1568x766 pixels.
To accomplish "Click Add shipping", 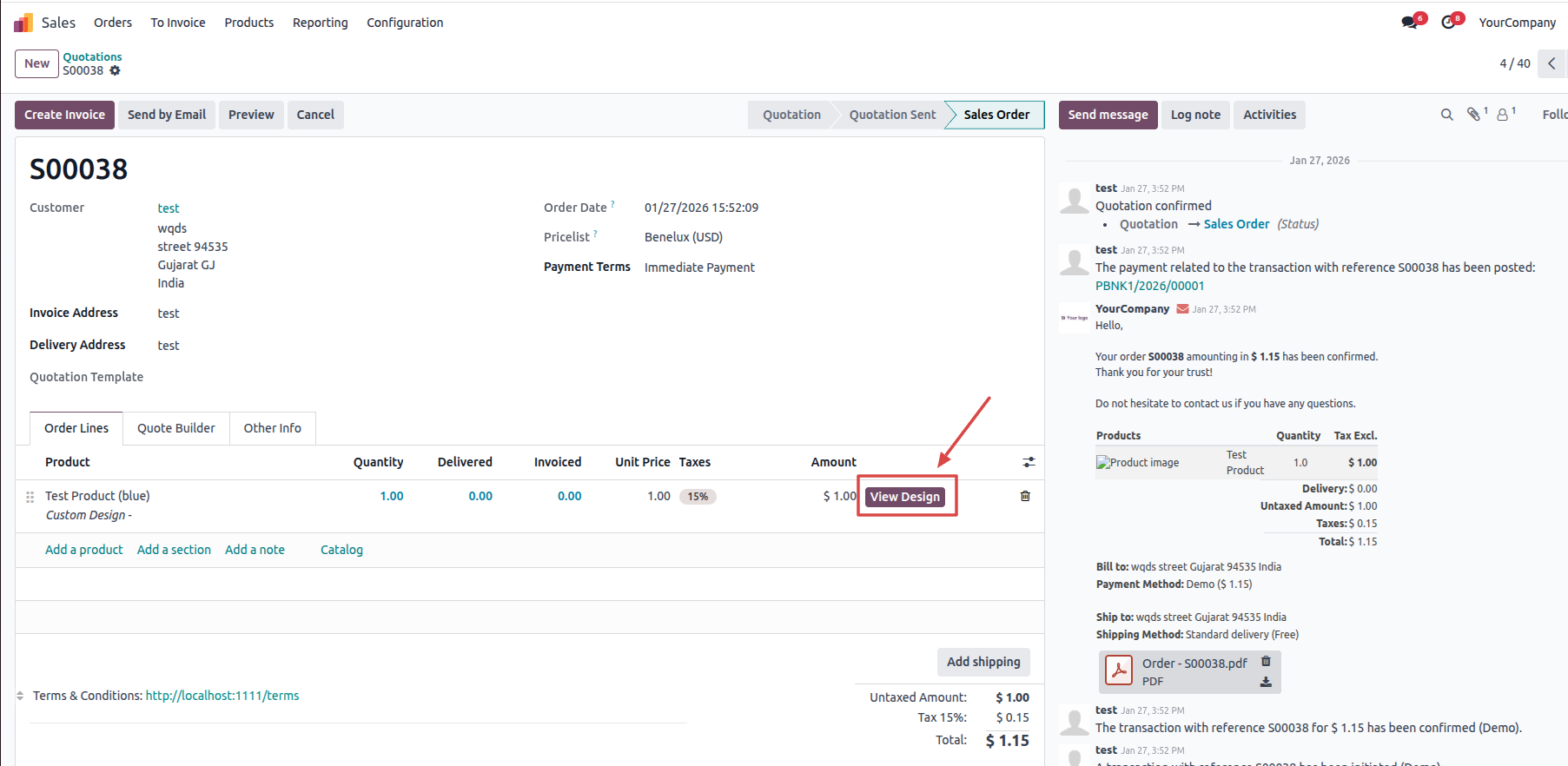I will (x=983, y=662).
